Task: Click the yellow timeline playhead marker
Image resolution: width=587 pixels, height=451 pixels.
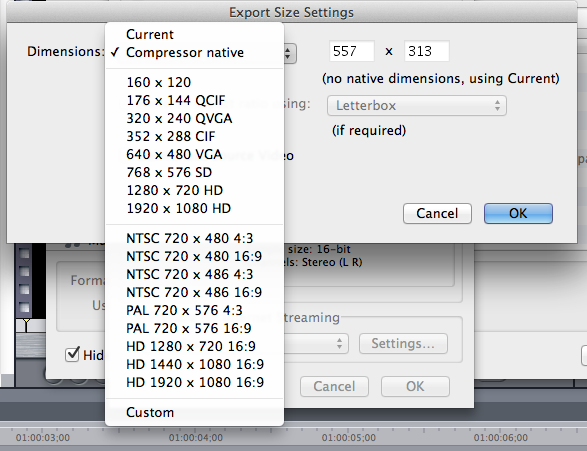Action: [26, 322]
